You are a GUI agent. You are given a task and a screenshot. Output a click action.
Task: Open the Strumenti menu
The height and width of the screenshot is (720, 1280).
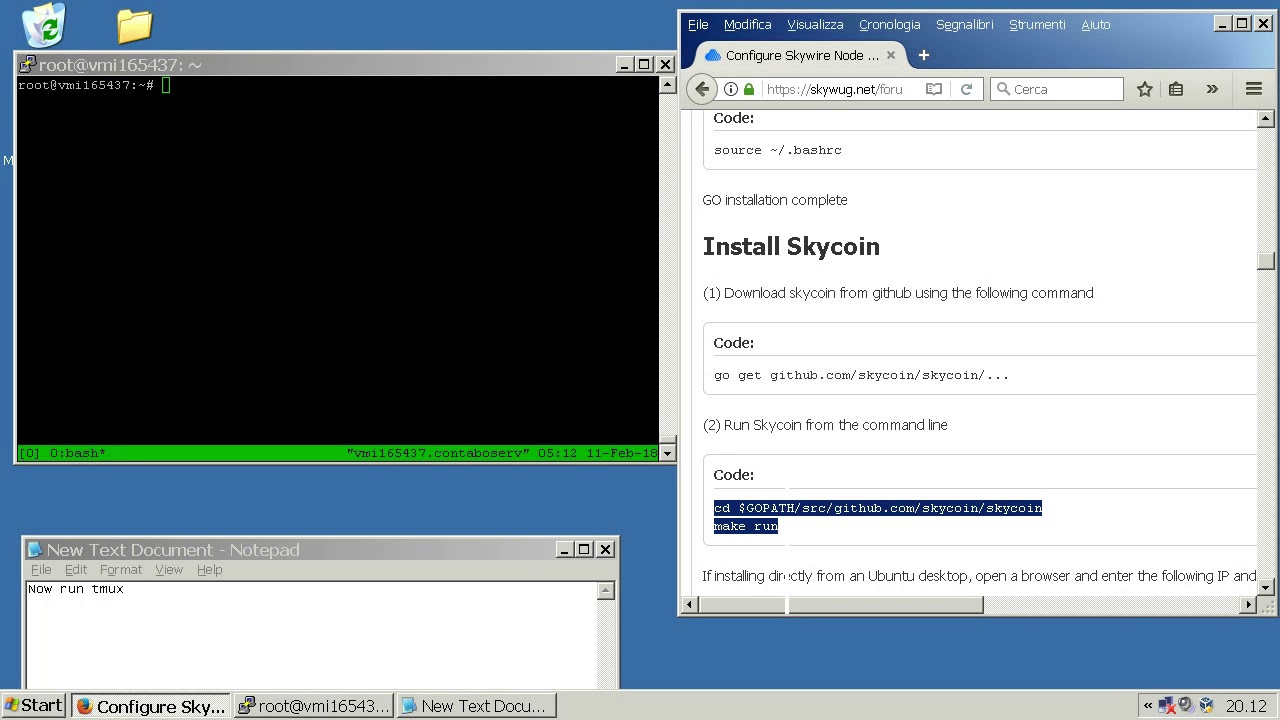(1037, 25)
